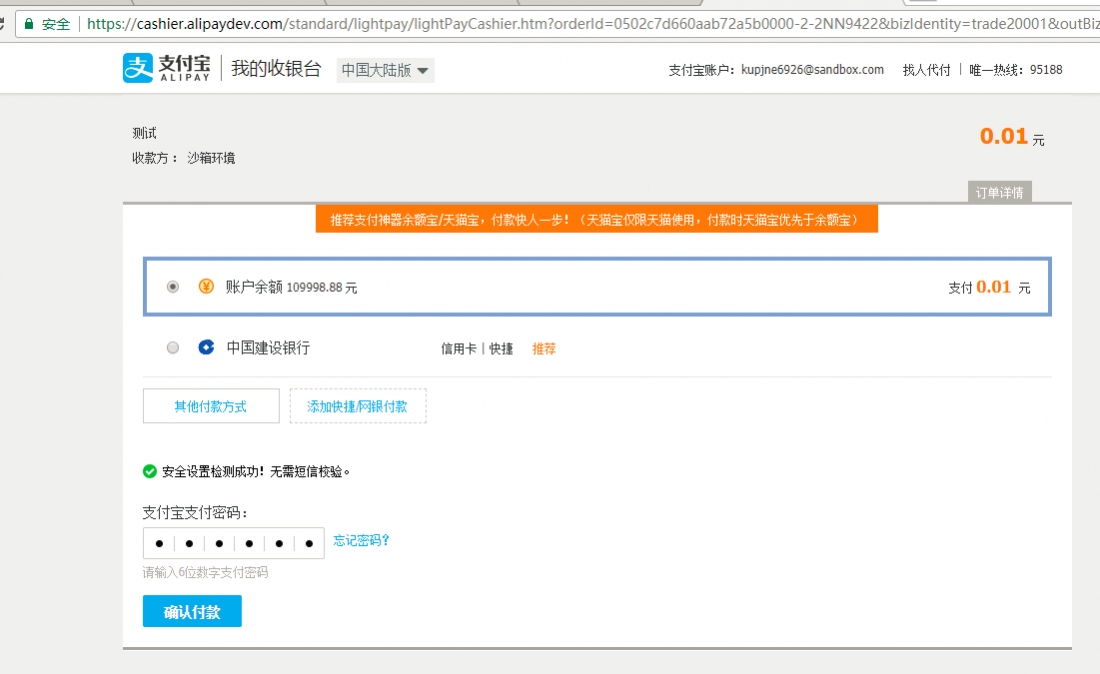Click the 忘记密码? link
The width and height of the screenshot is (1100, 674).
tap(361, 540)
